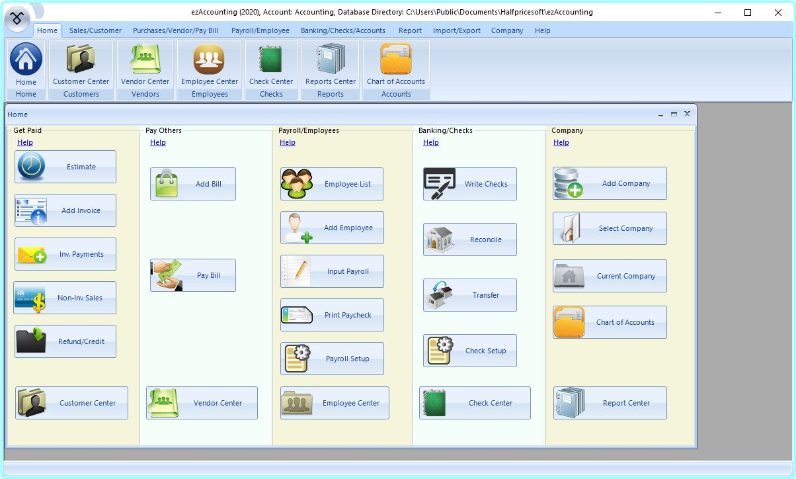Go to Home via the ribbon icon

click(x=25, y=65)
